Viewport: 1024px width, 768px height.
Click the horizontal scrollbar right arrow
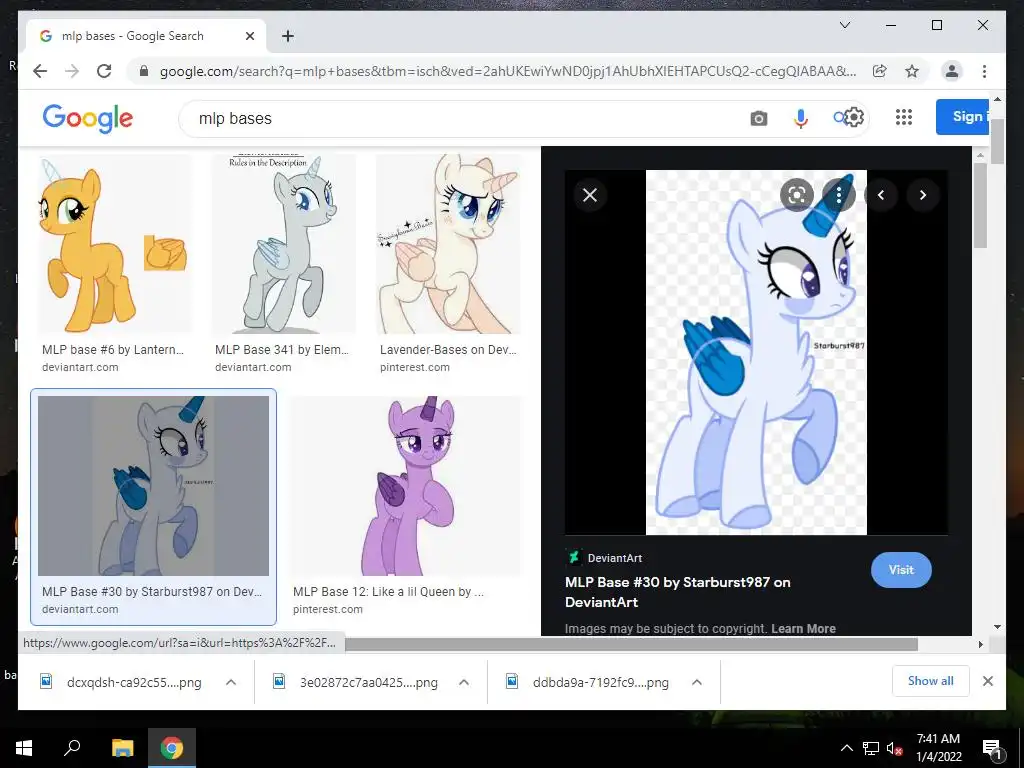[x=980, y=644]
